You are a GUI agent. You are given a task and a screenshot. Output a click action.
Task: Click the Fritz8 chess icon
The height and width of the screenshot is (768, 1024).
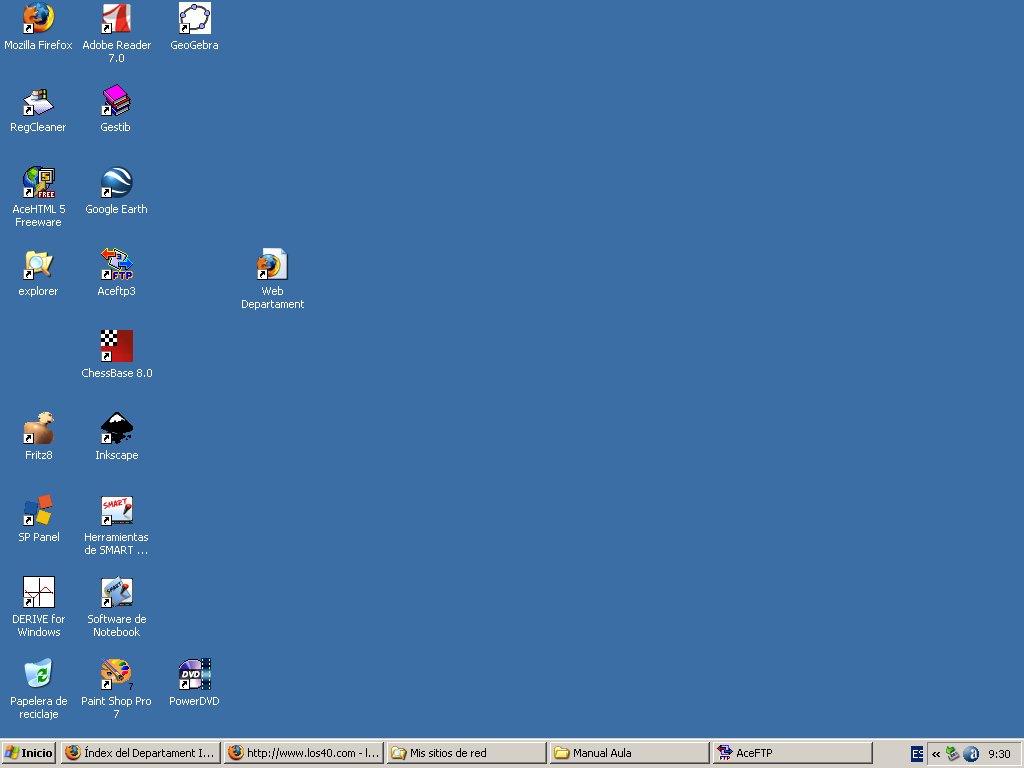pyautogui.click(x=38, y=429)
